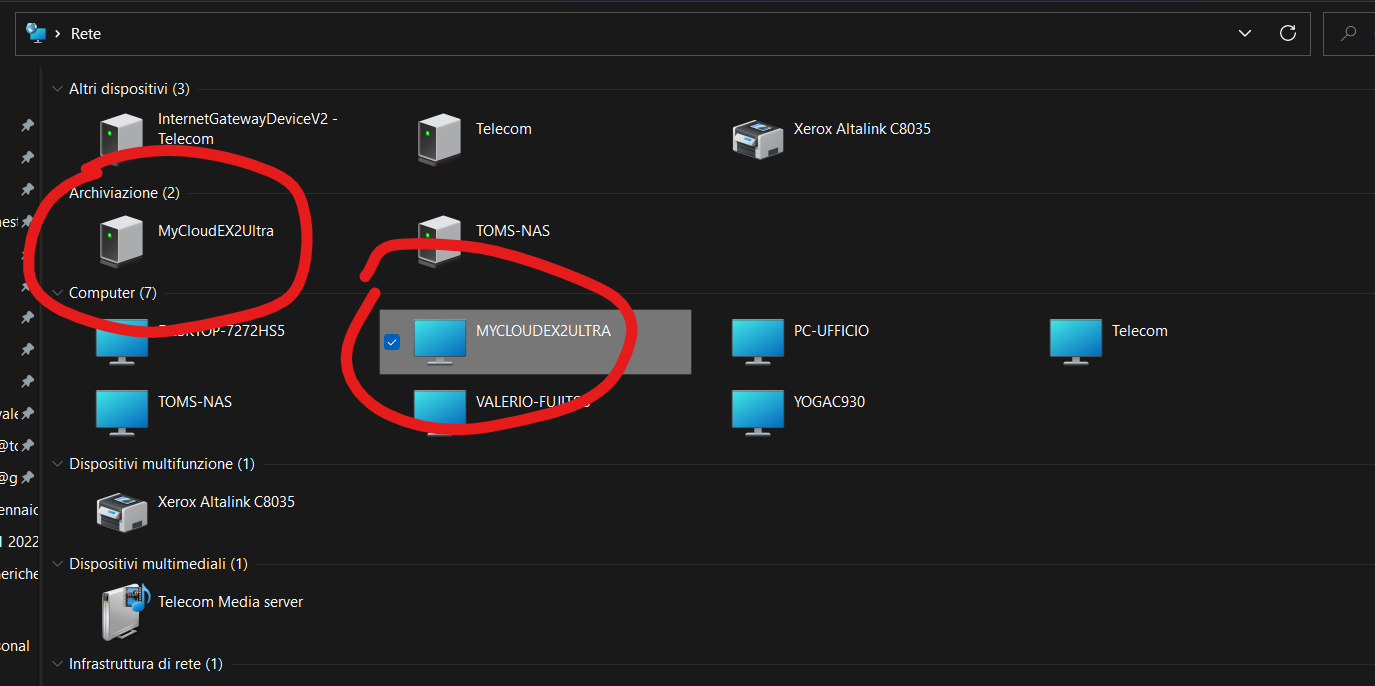The image size is (1375, 686).
Task: Click the MYCLOUDEX2ULTRA computer monitor icon
Action: tap(440, 341)
